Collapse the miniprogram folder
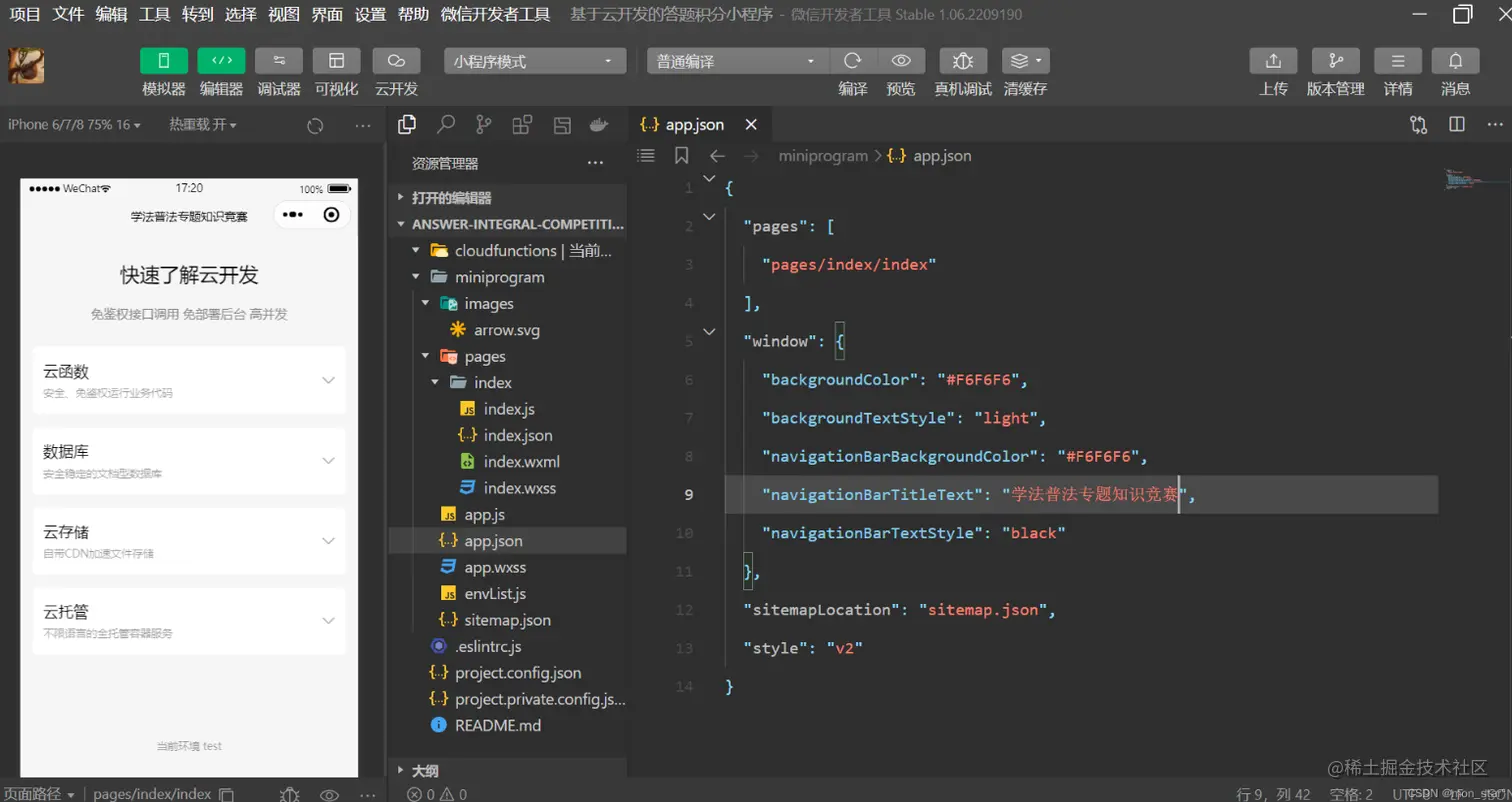Screen dimensions: 1512x802 [508, 277]
